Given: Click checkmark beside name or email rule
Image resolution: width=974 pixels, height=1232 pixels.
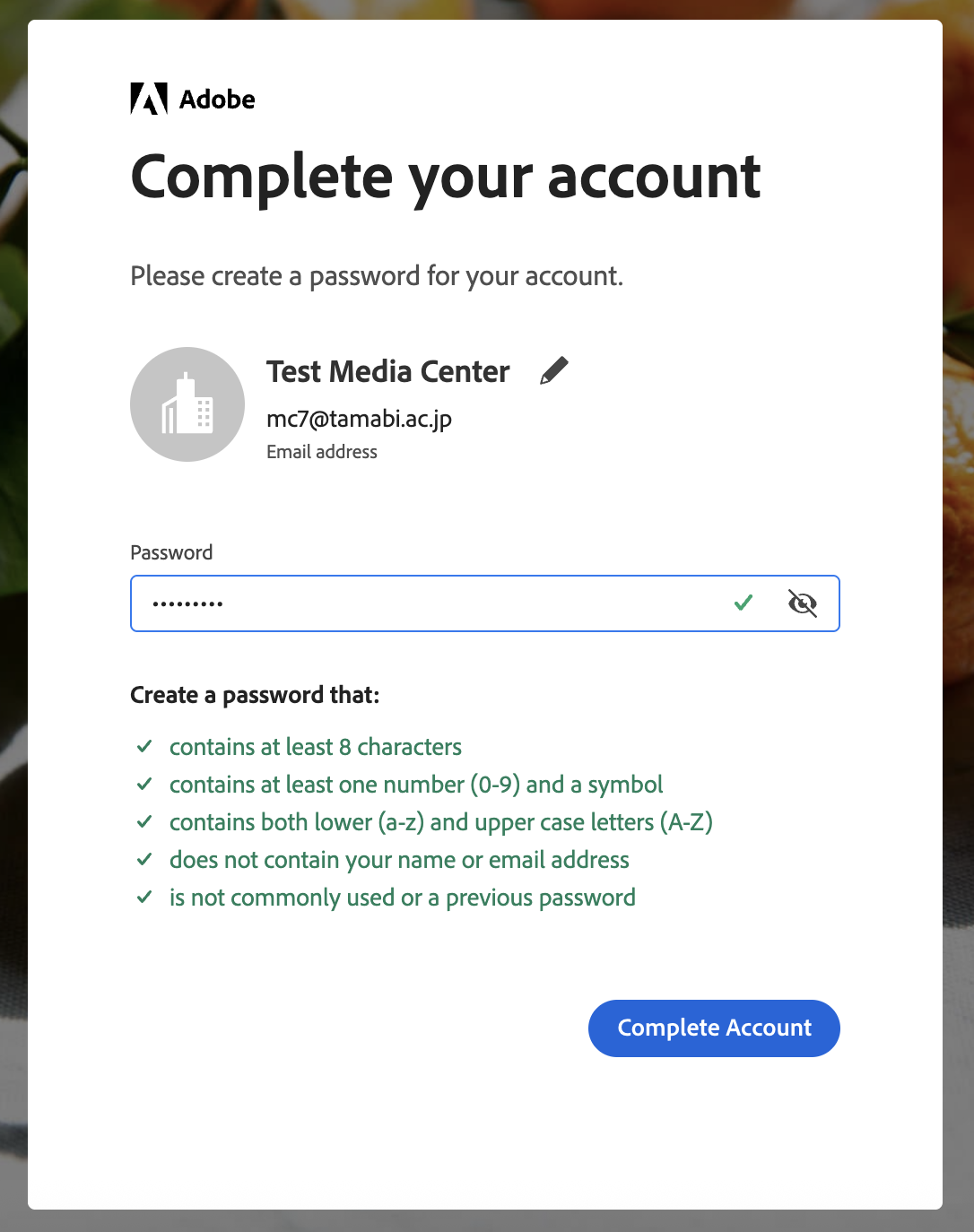Looking at the screenshot, I should (x=144, y=860).
